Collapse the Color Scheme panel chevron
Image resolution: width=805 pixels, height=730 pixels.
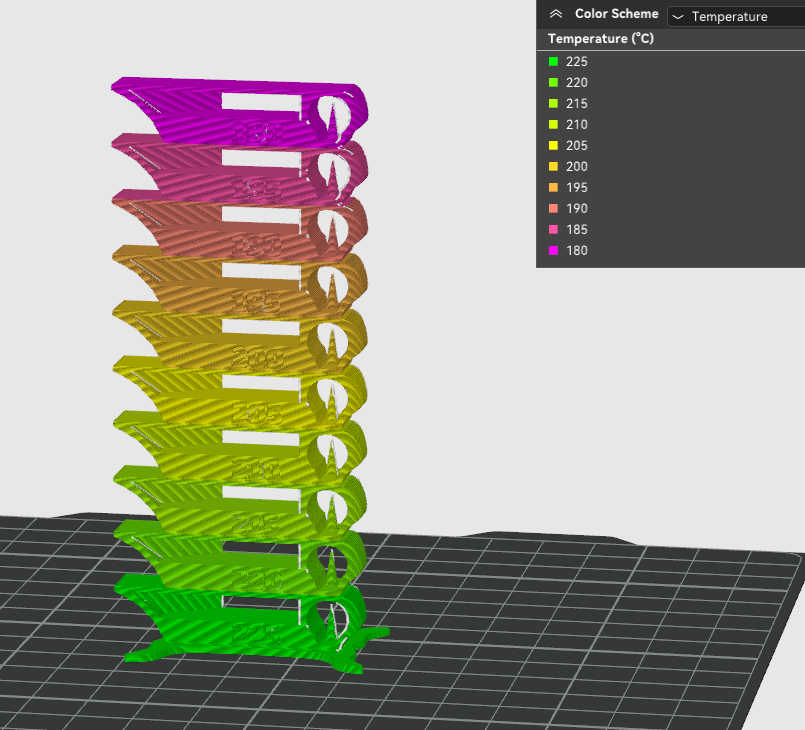pos(555,14)
